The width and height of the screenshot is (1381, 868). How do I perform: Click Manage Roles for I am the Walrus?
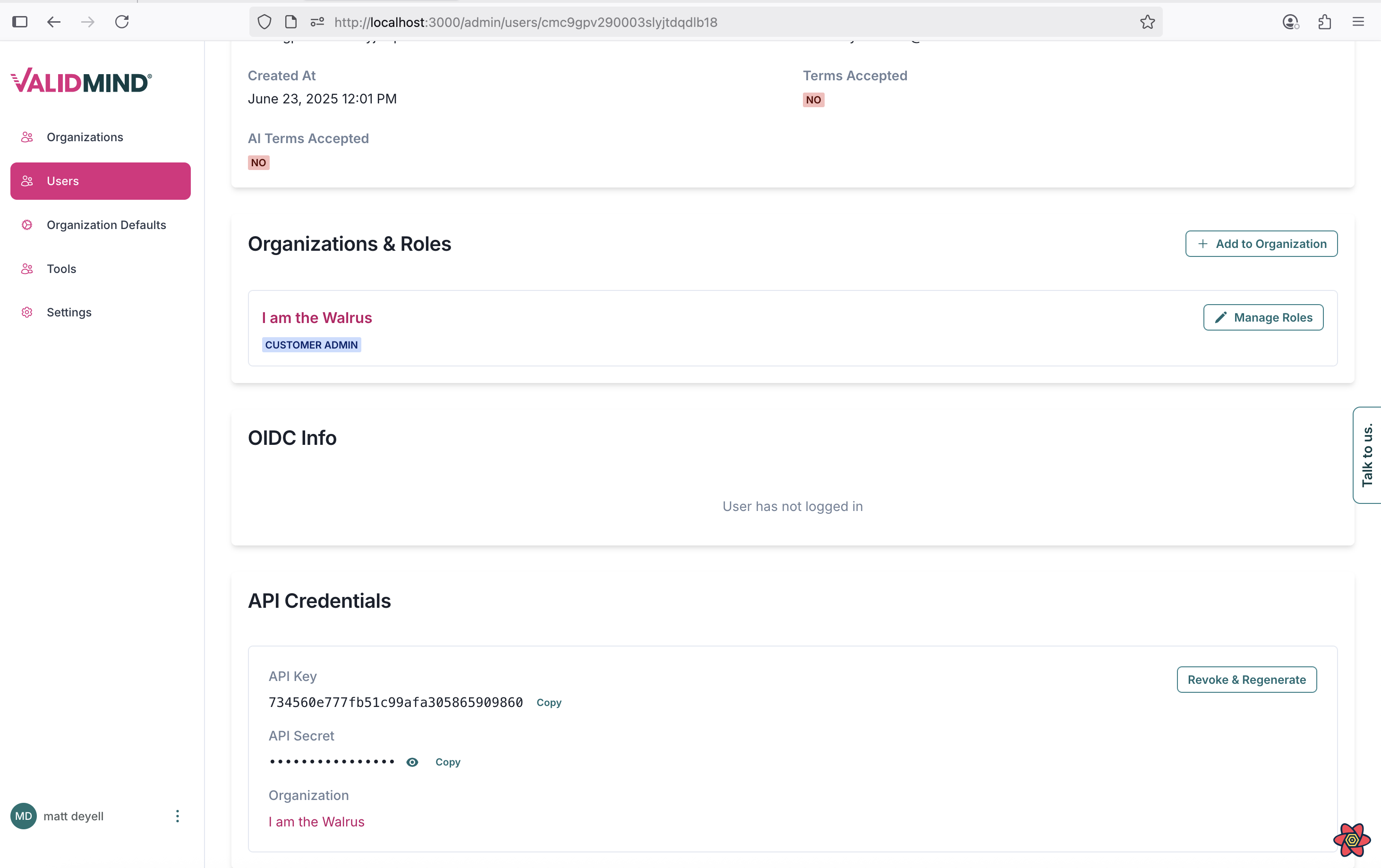click(1263, 317)
